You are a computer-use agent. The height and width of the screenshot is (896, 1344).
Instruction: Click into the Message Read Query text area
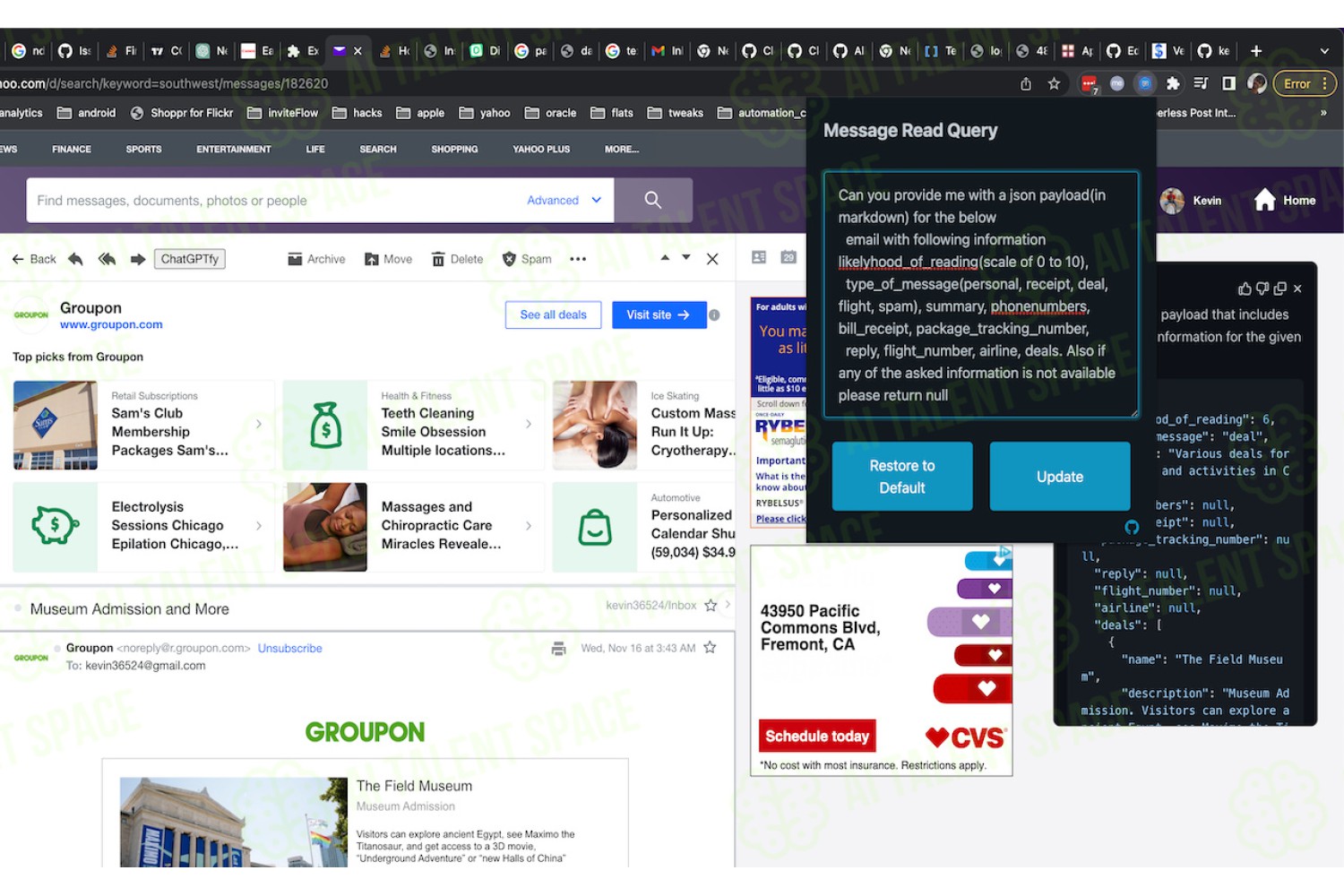coord(981,295)
